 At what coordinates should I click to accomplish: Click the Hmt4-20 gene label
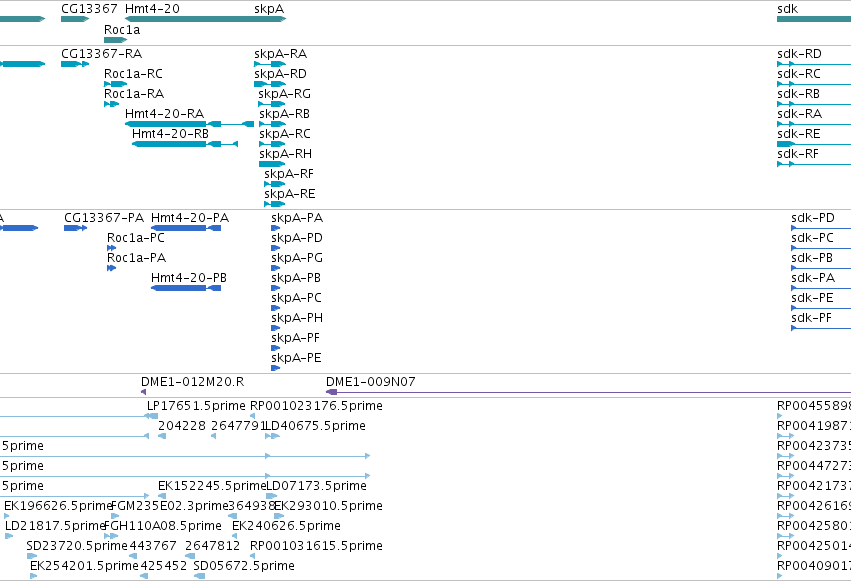152,9
